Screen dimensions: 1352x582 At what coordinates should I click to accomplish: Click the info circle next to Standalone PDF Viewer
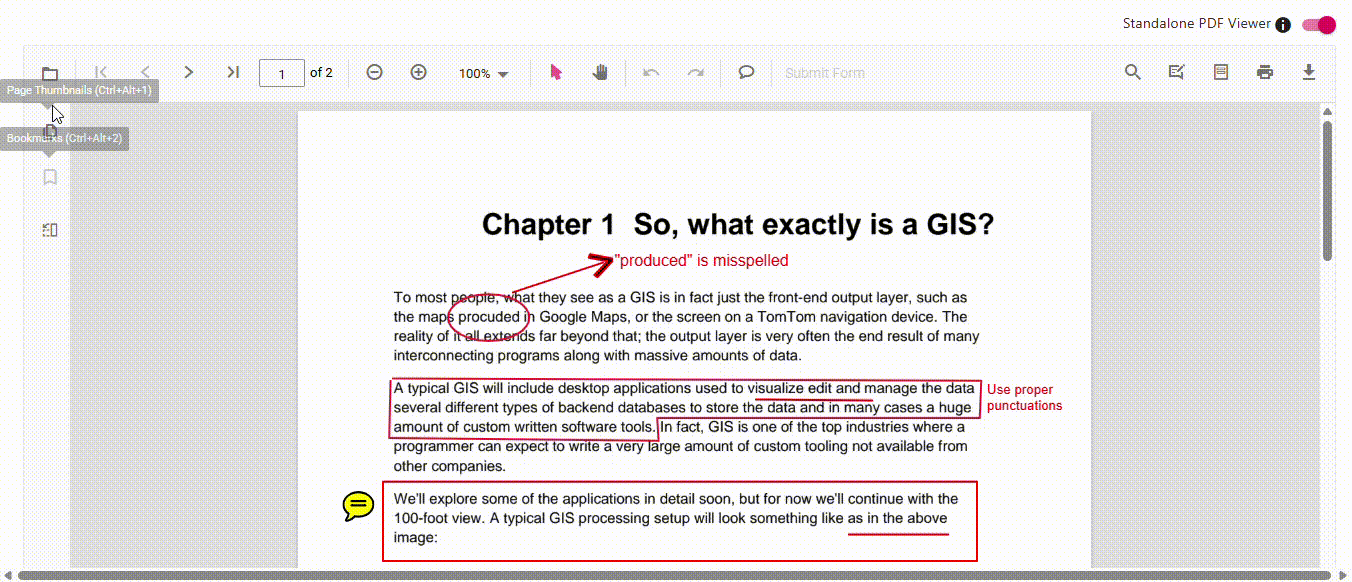pos(1283,24)
